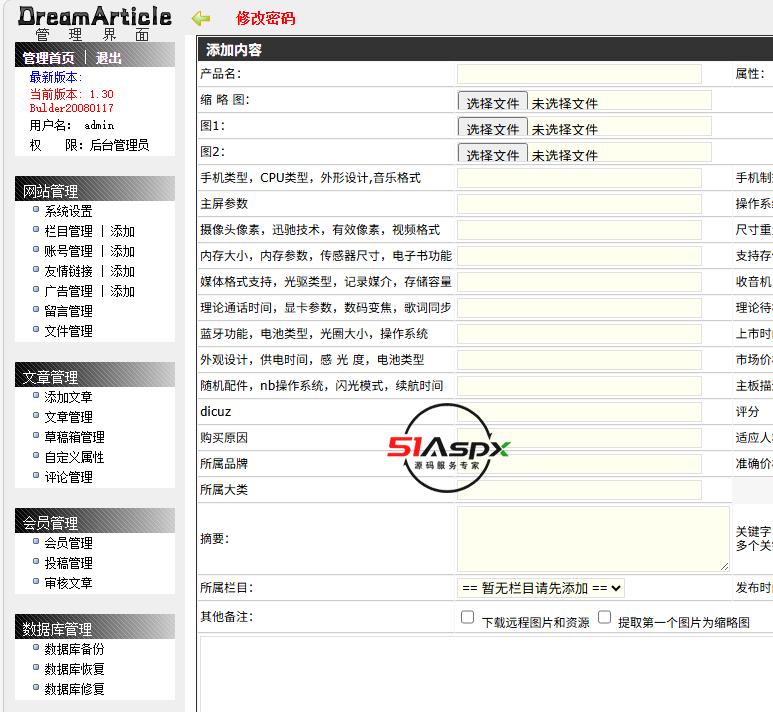Click the bullet icon beside 数据库备份

tap(35, 647)
